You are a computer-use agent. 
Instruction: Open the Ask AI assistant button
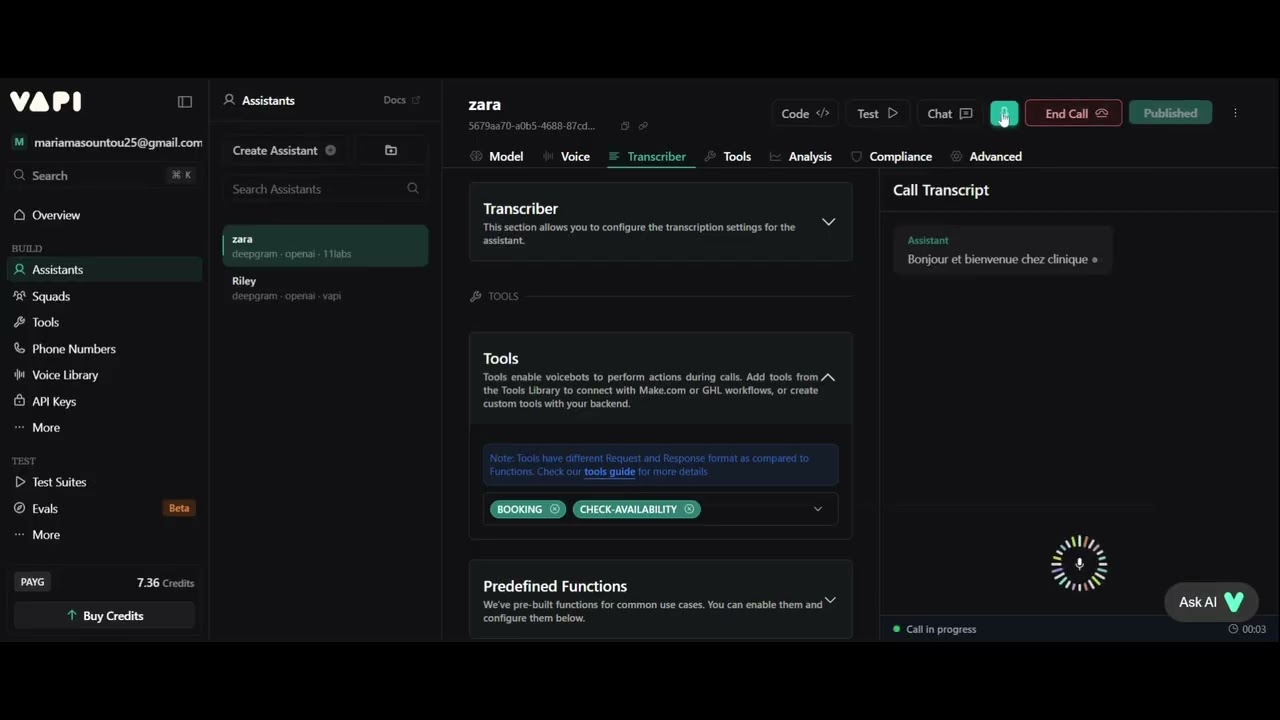[1211, 602]
